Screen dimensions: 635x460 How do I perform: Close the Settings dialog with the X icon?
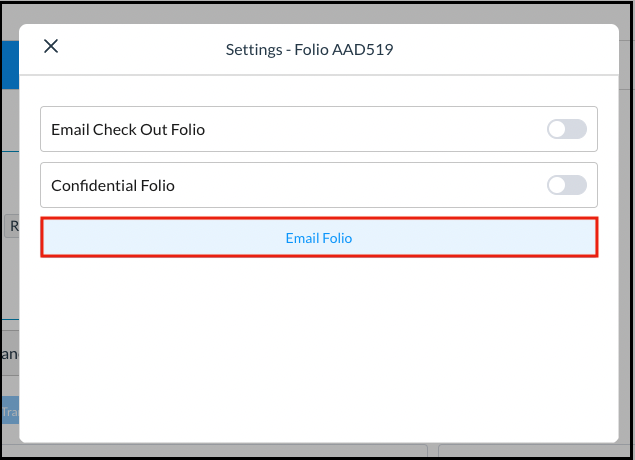click(51, 46)
